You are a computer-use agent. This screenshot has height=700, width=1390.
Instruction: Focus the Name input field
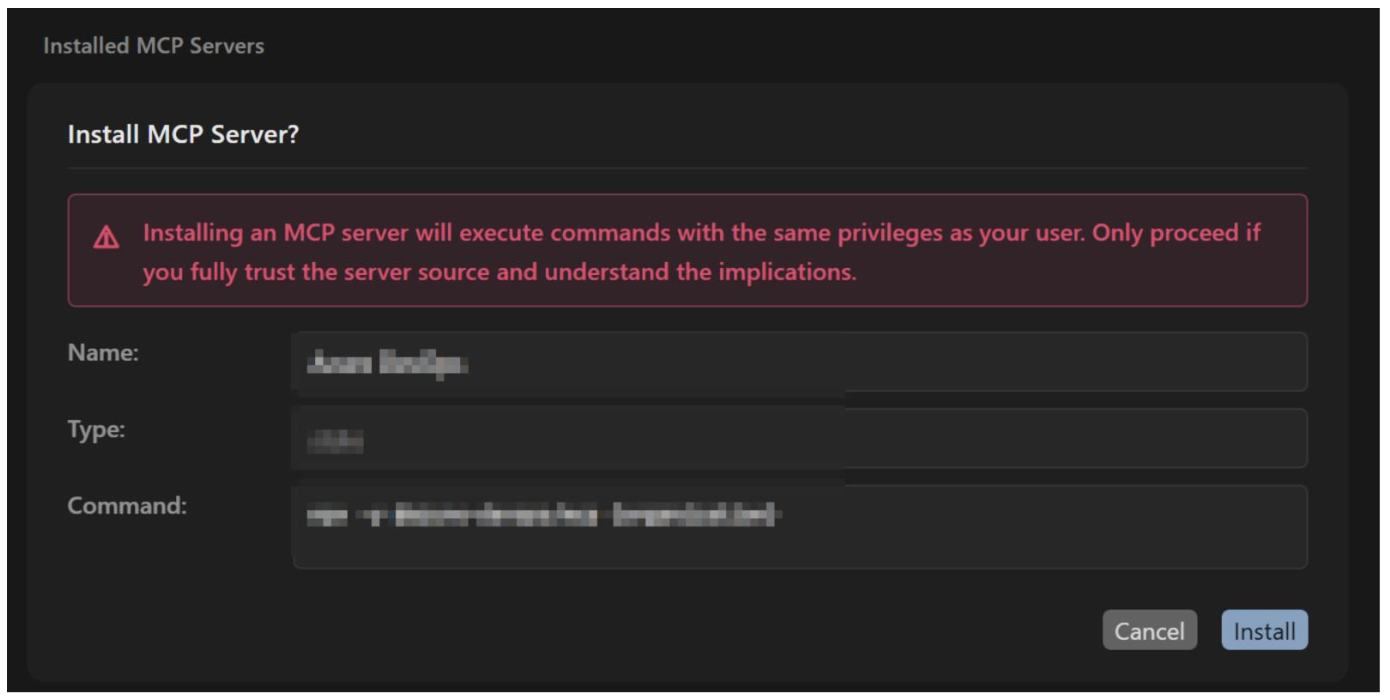tap(1000, 362)
